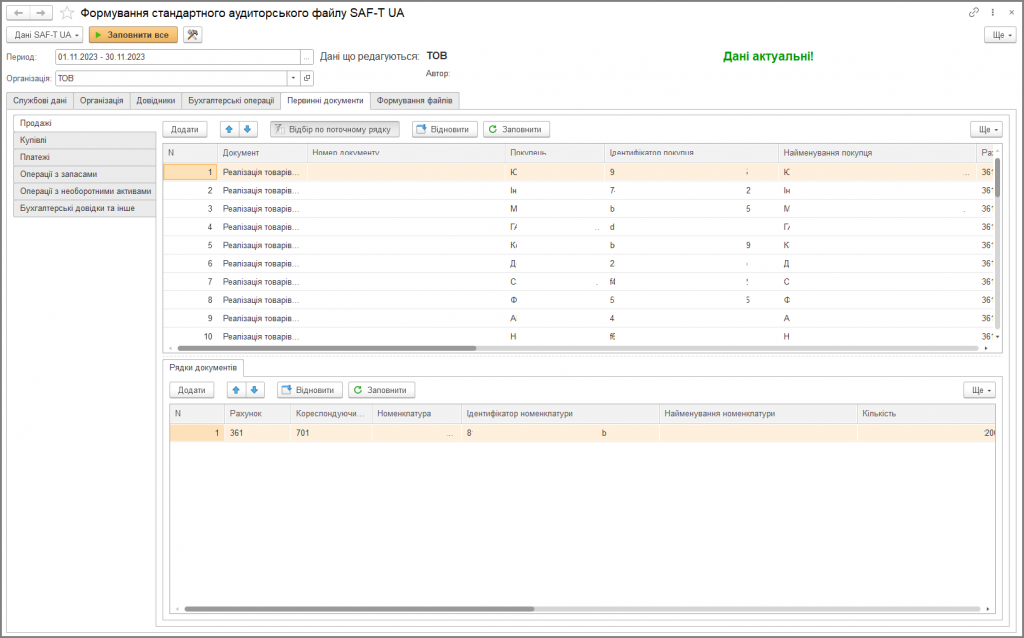Move line down in the Рядки документів table
The height and width of the screenshot is (638, 1024).
point(255,390)
